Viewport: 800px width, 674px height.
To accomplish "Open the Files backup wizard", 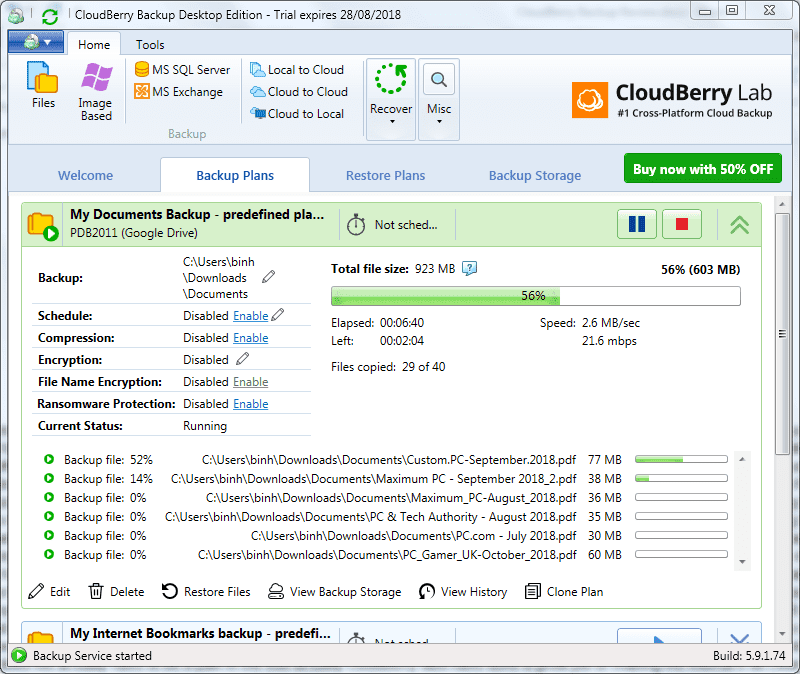I will click(x=43, y=85).
